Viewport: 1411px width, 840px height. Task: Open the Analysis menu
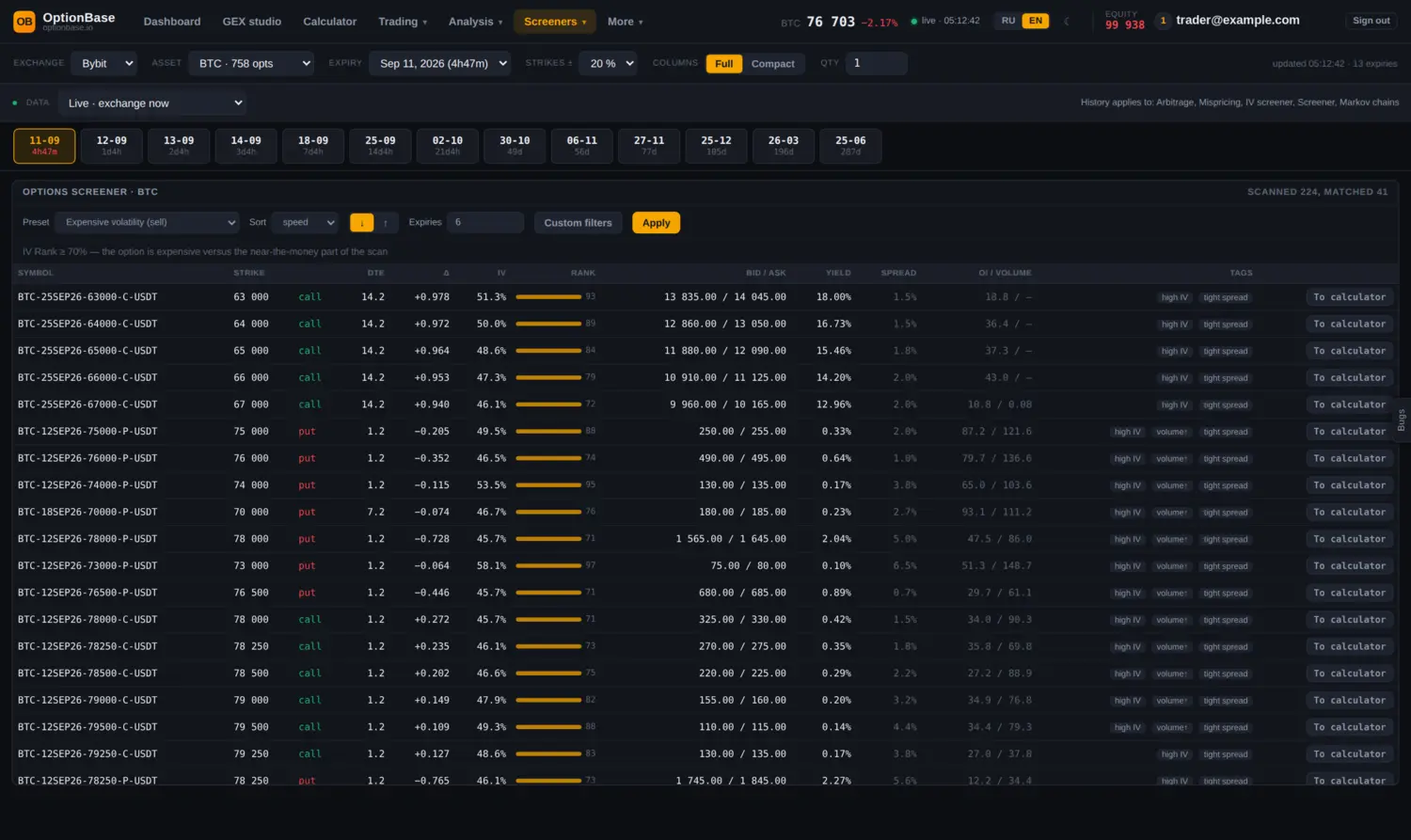(x=475, y=22)
